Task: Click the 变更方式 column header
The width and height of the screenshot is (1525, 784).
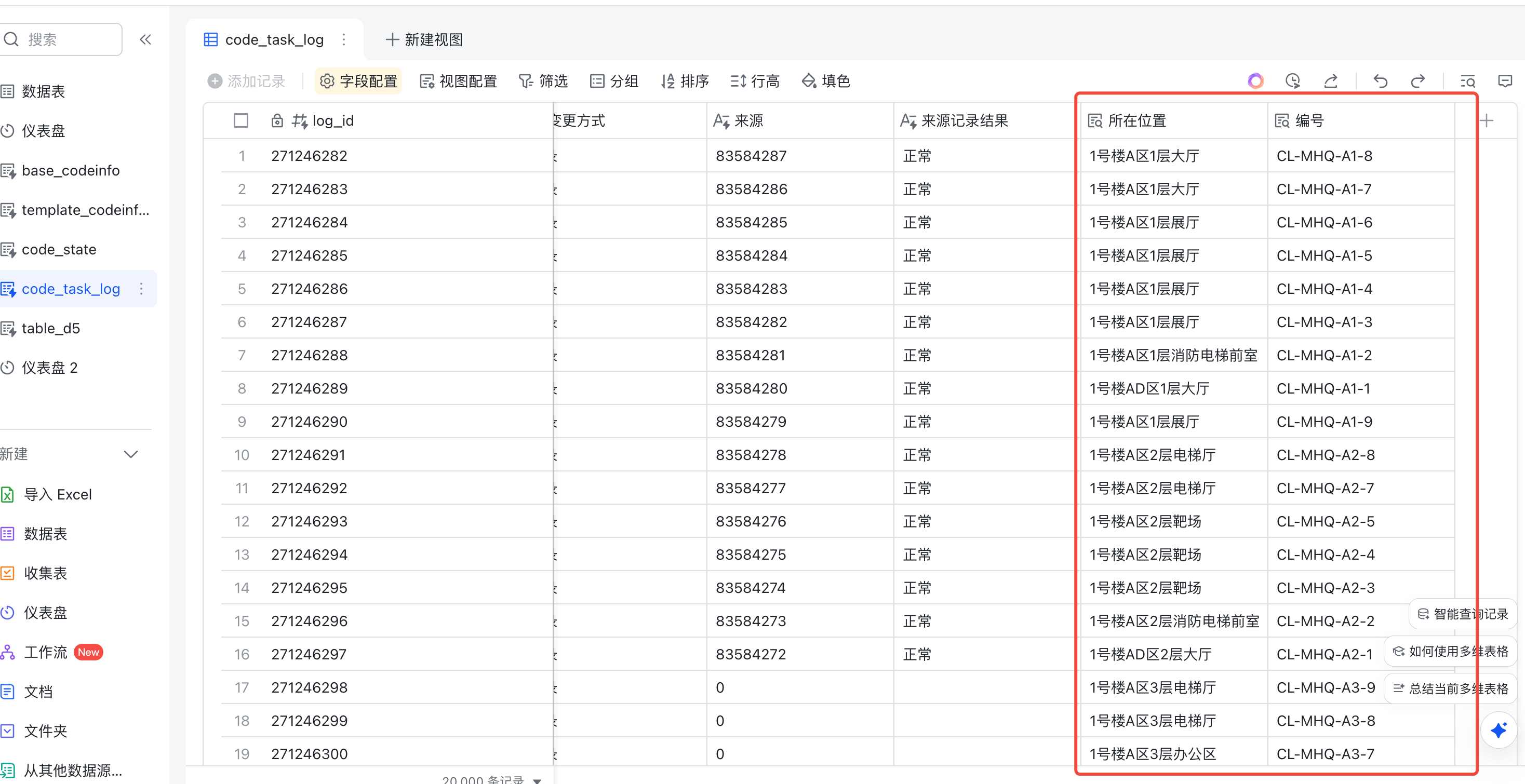Action: 630,120
